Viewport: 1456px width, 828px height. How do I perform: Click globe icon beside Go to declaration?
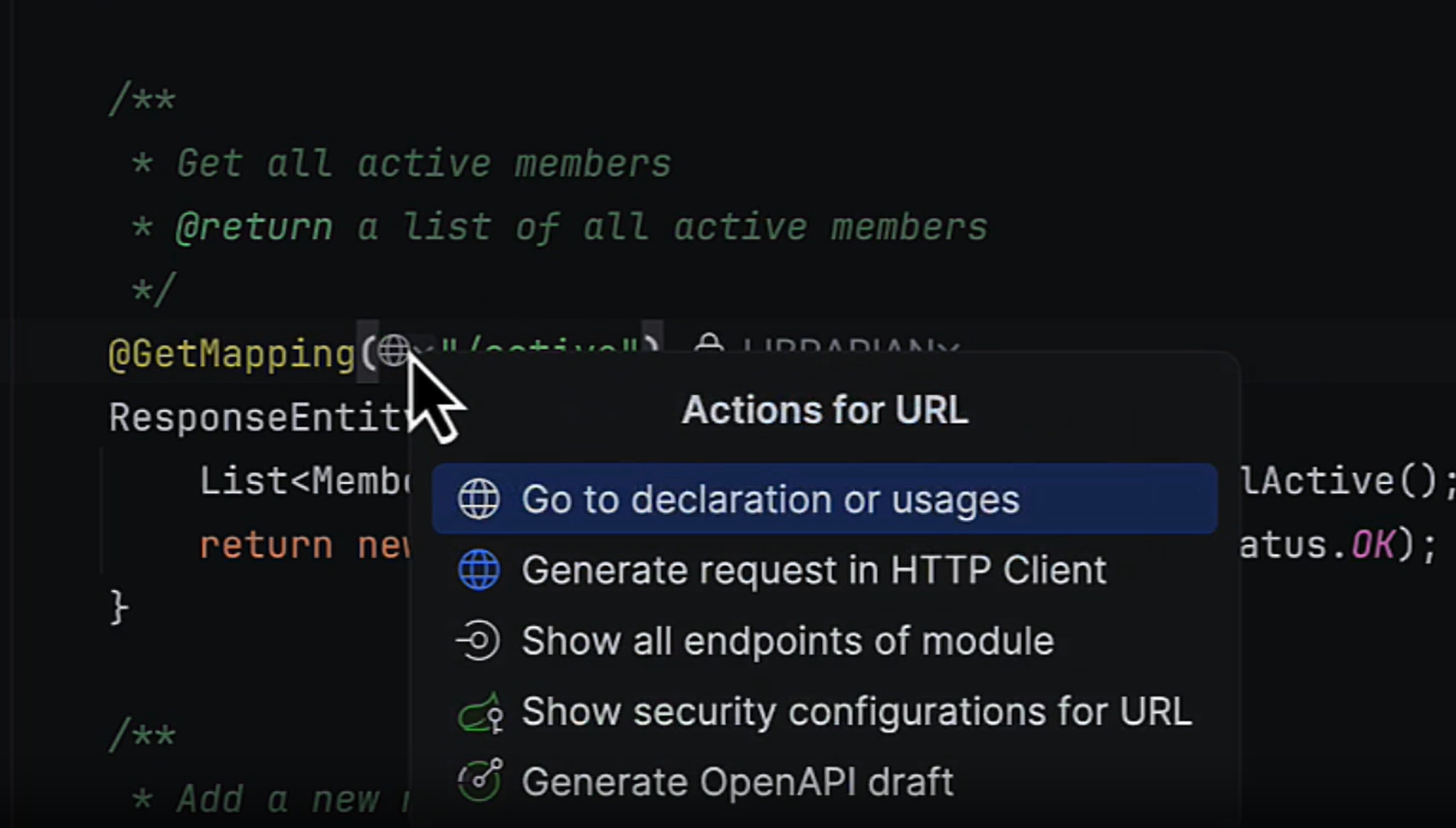[479, 499]
